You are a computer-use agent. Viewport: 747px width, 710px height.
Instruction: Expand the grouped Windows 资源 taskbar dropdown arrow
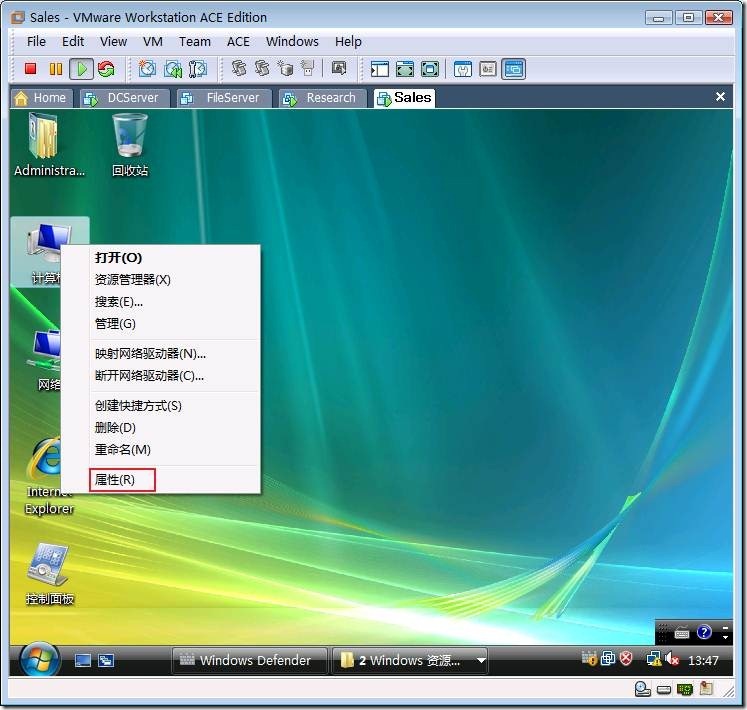481,660
